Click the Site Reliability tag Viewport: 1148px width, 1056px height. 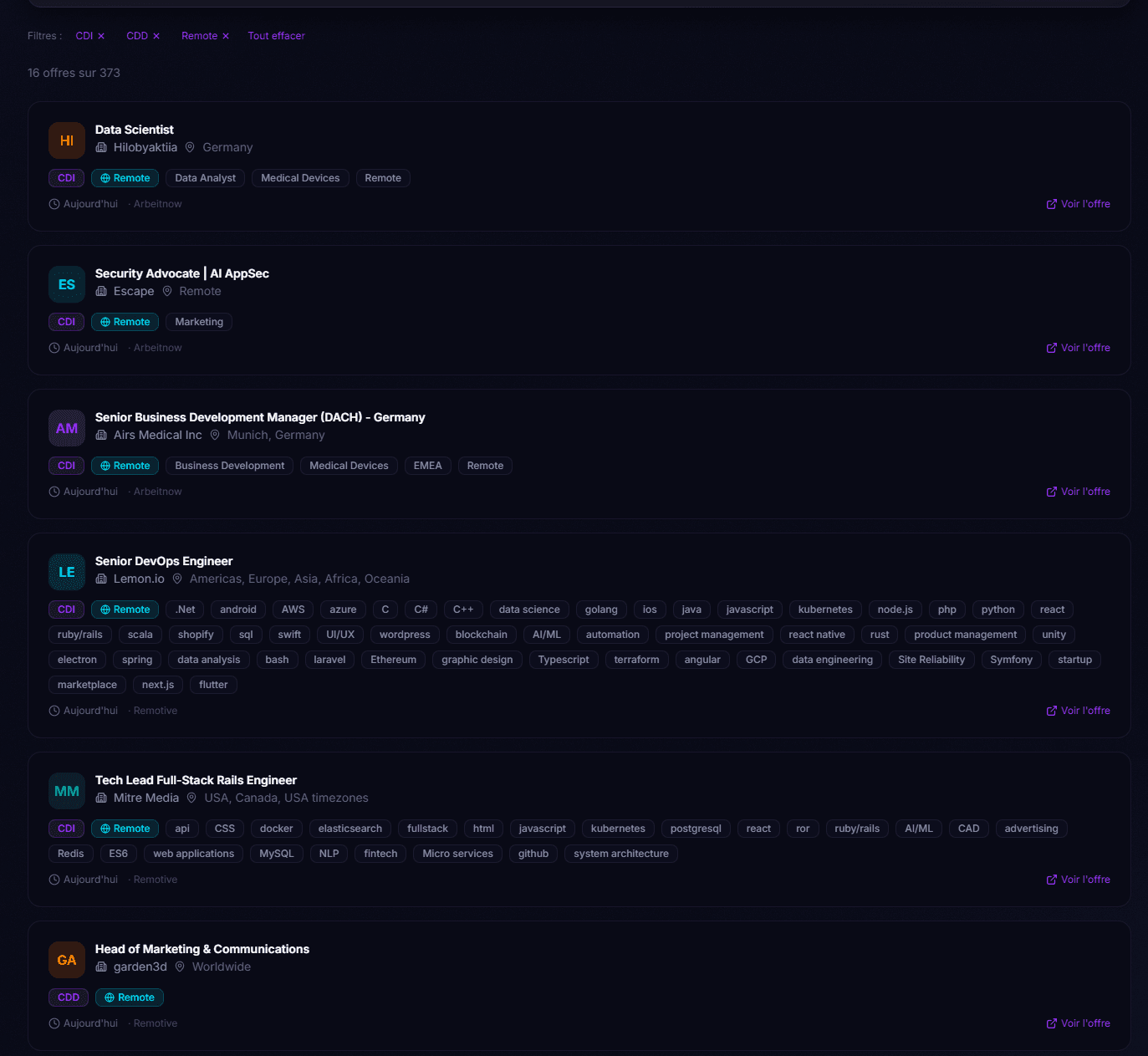click(931, 660)
